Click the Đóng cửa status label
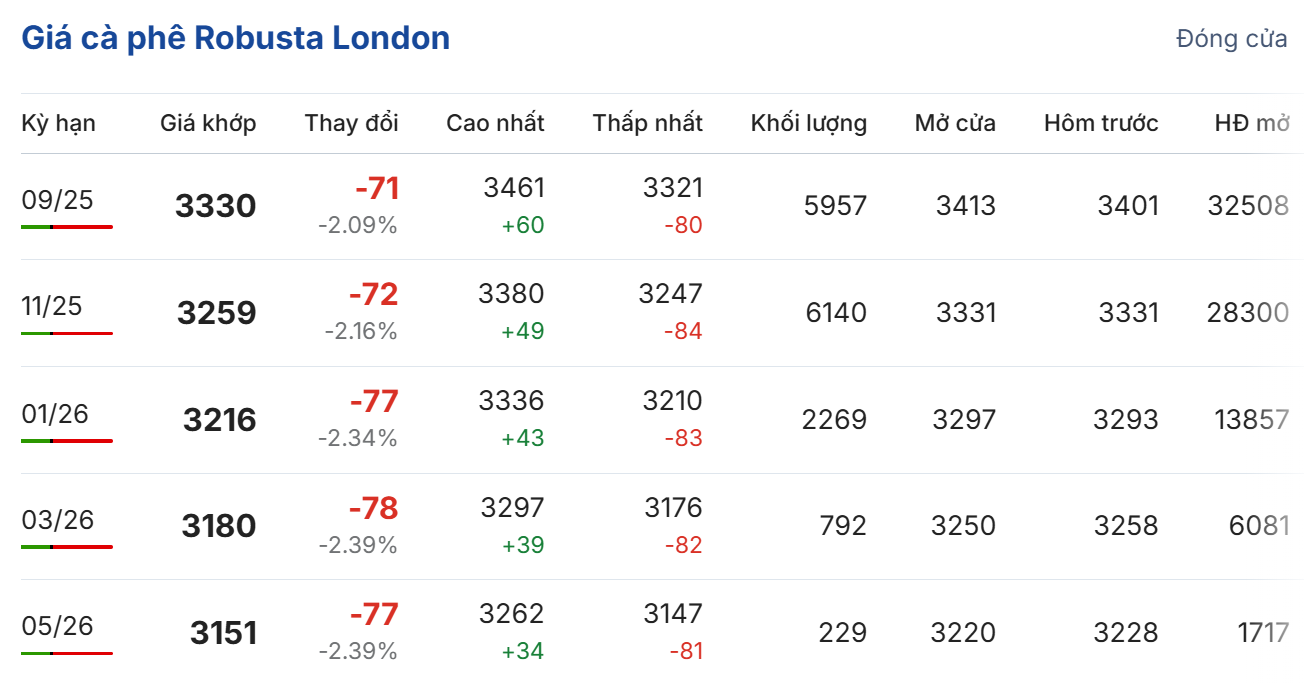This screenshot has height=684, width=1304. 1231,40
